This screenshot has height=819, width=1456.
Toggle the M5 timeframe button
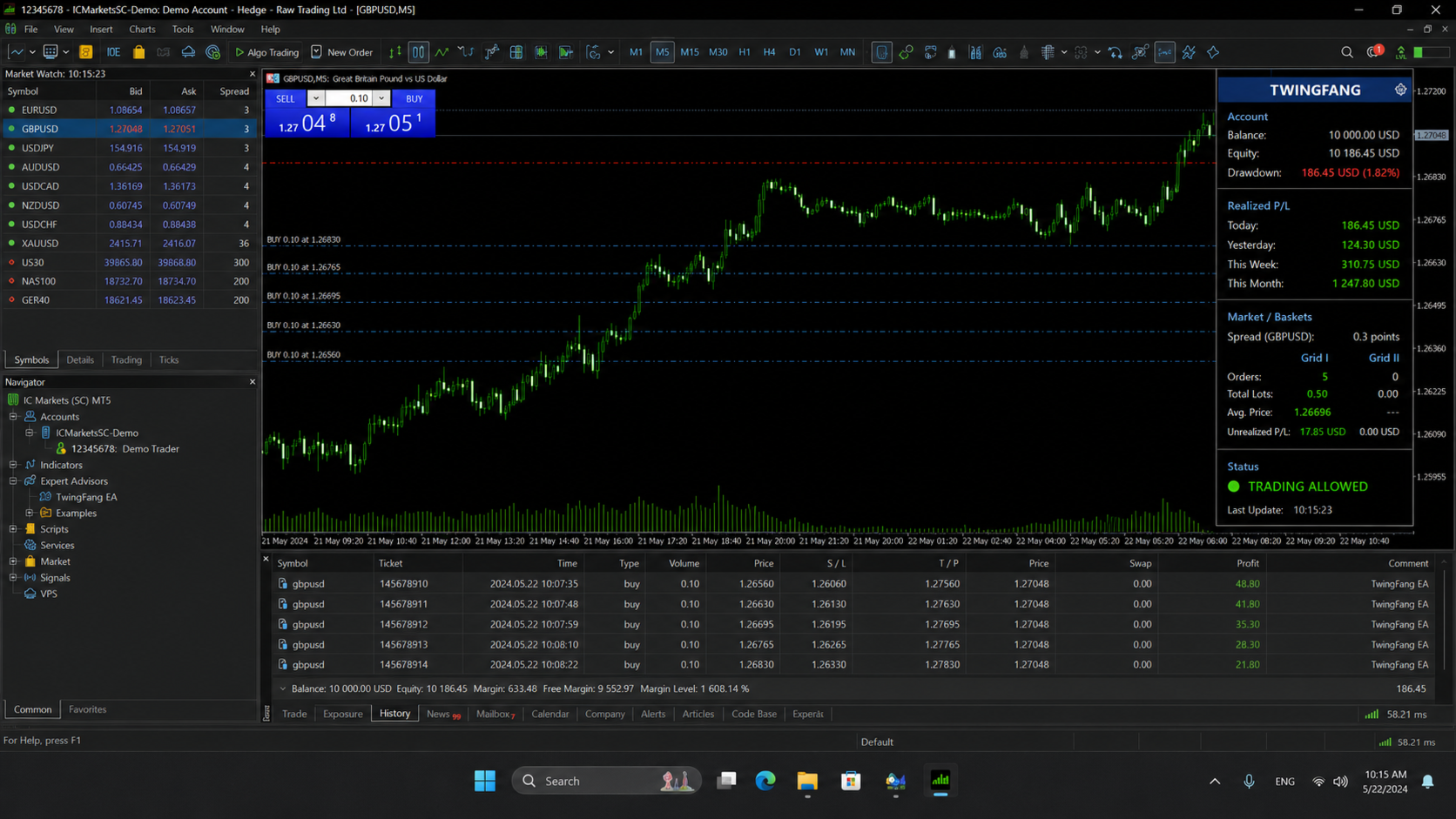663,52
